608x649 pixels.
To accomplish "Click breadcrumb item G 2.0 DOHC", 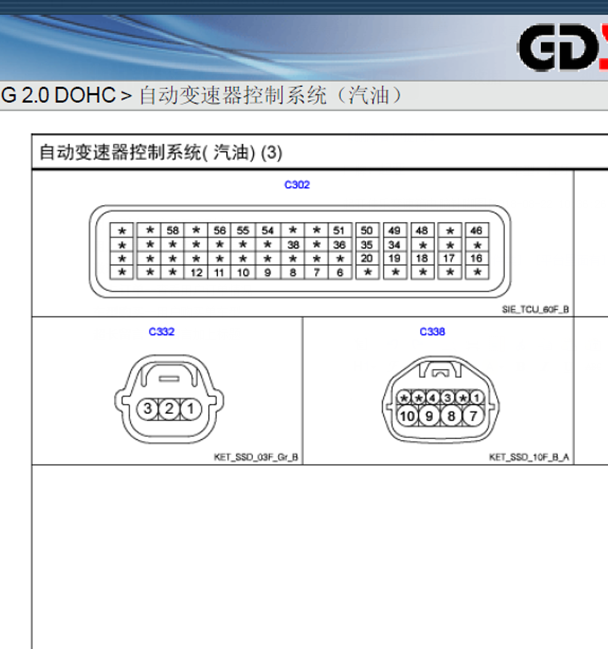I will [x=58, y=96].
